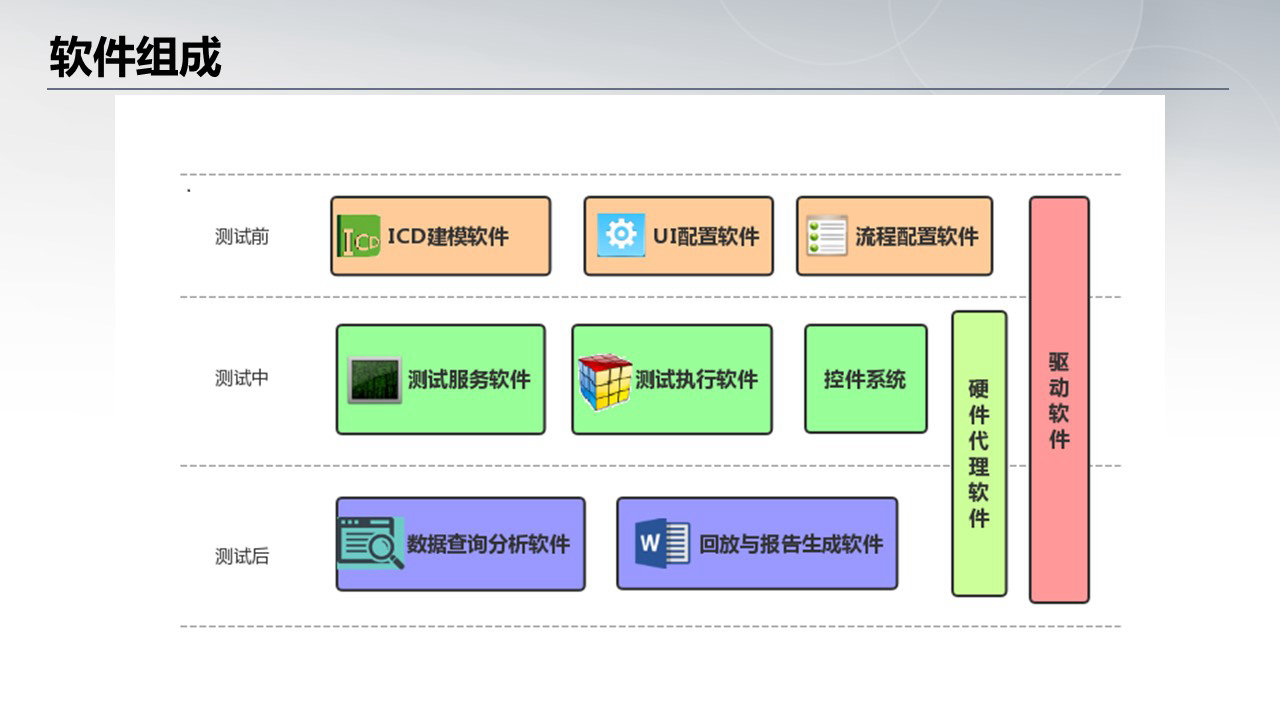This screenshot has width=1280, height=720.
Task: Click the search-window icon for 数据查询分析软件
Action: pos(370,544)
